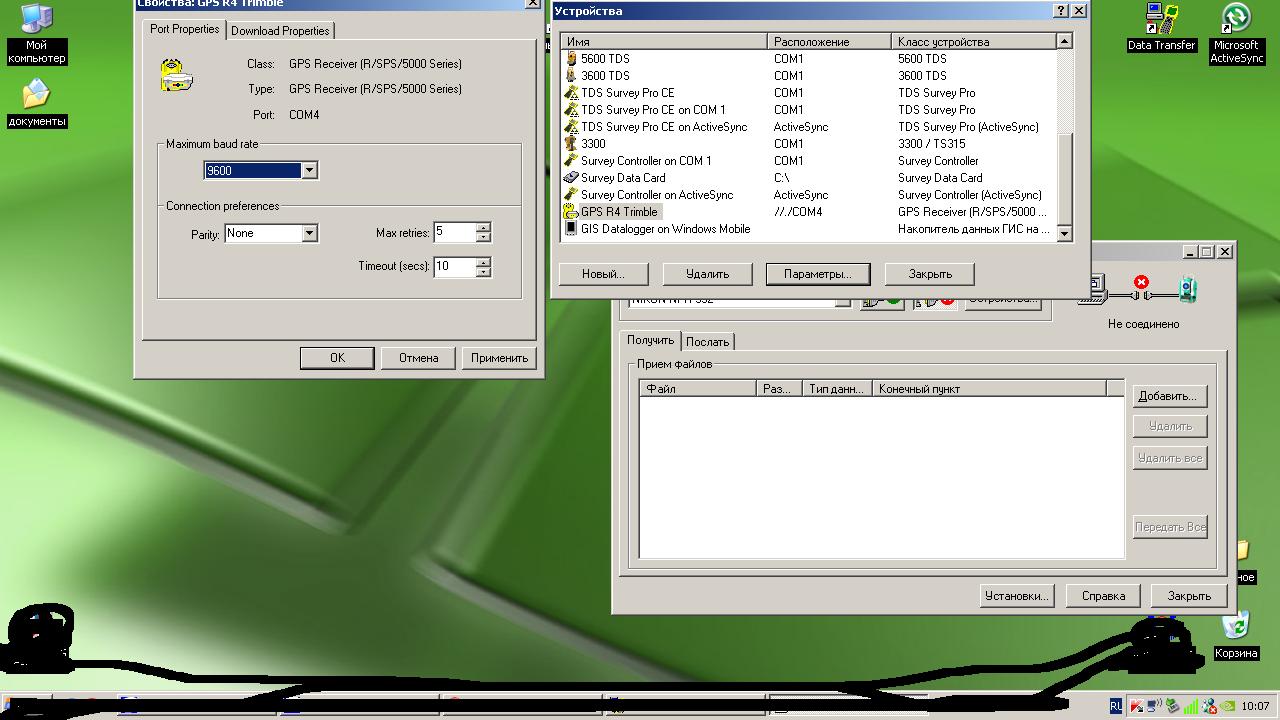1280x720 pixels.
Task: Select the Послать tab in Data Transfer
Action: point(708,342)
